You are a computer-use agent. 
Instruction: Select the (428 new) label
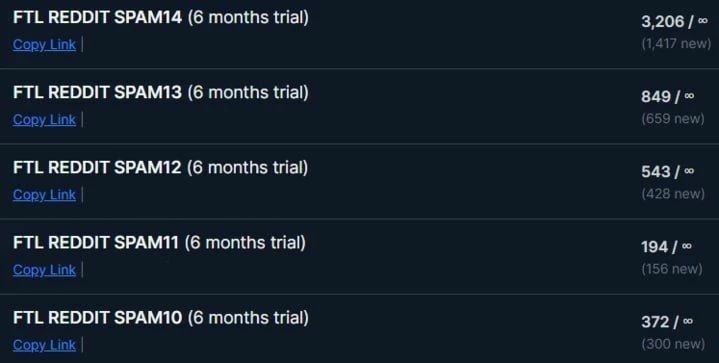point(673,194)
